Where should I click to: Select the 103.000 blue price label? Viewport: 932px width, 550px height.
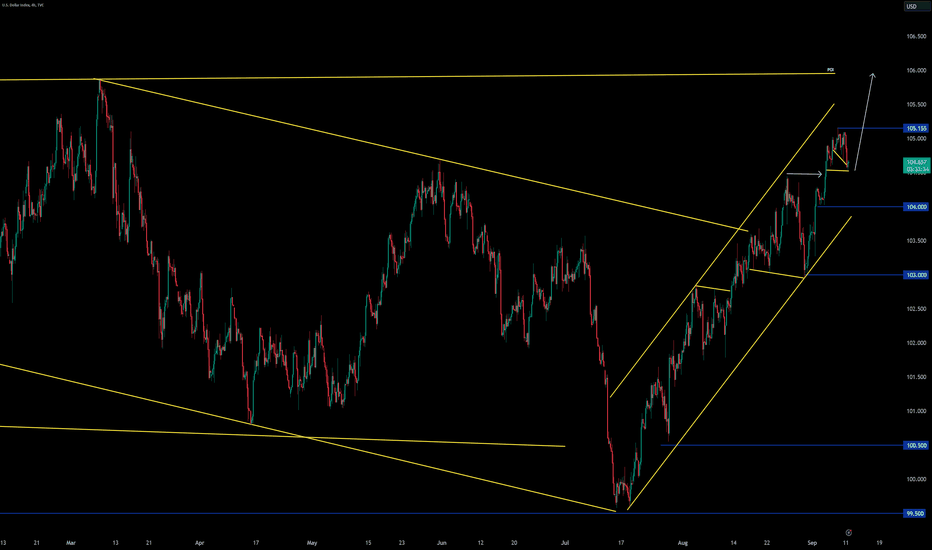coord(916,275)
